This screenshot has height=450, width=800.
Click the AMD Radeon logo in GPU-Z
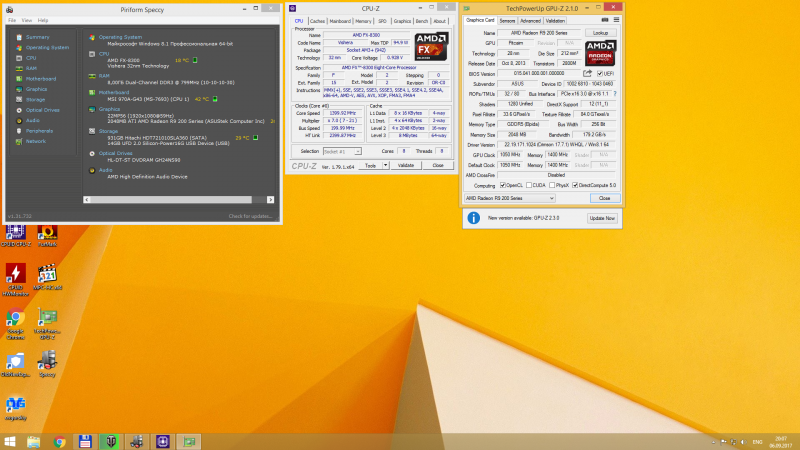(601, 53)
